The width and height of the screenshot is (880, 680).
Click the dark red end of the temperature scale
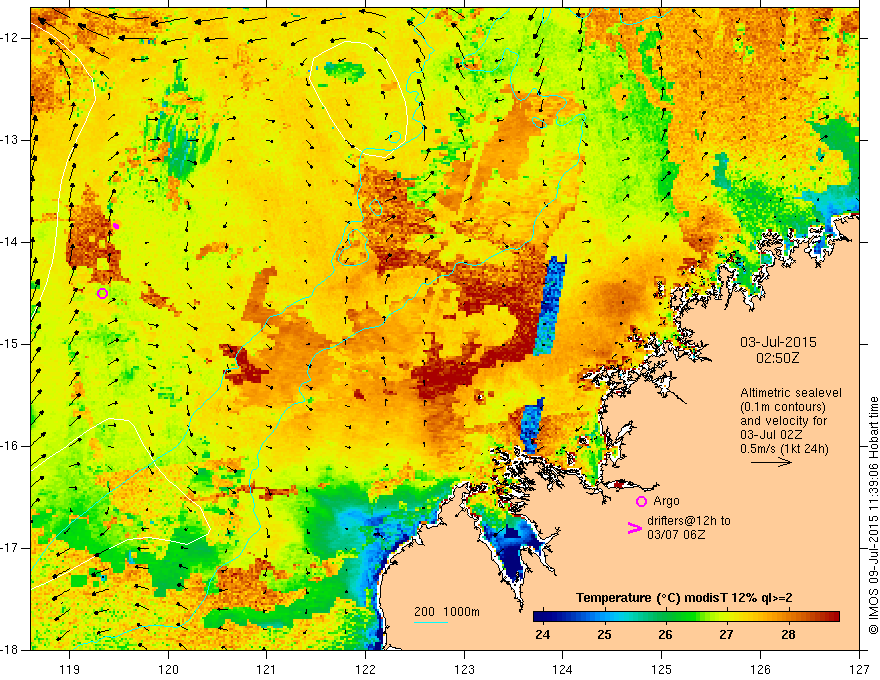(x=834, y=617)
